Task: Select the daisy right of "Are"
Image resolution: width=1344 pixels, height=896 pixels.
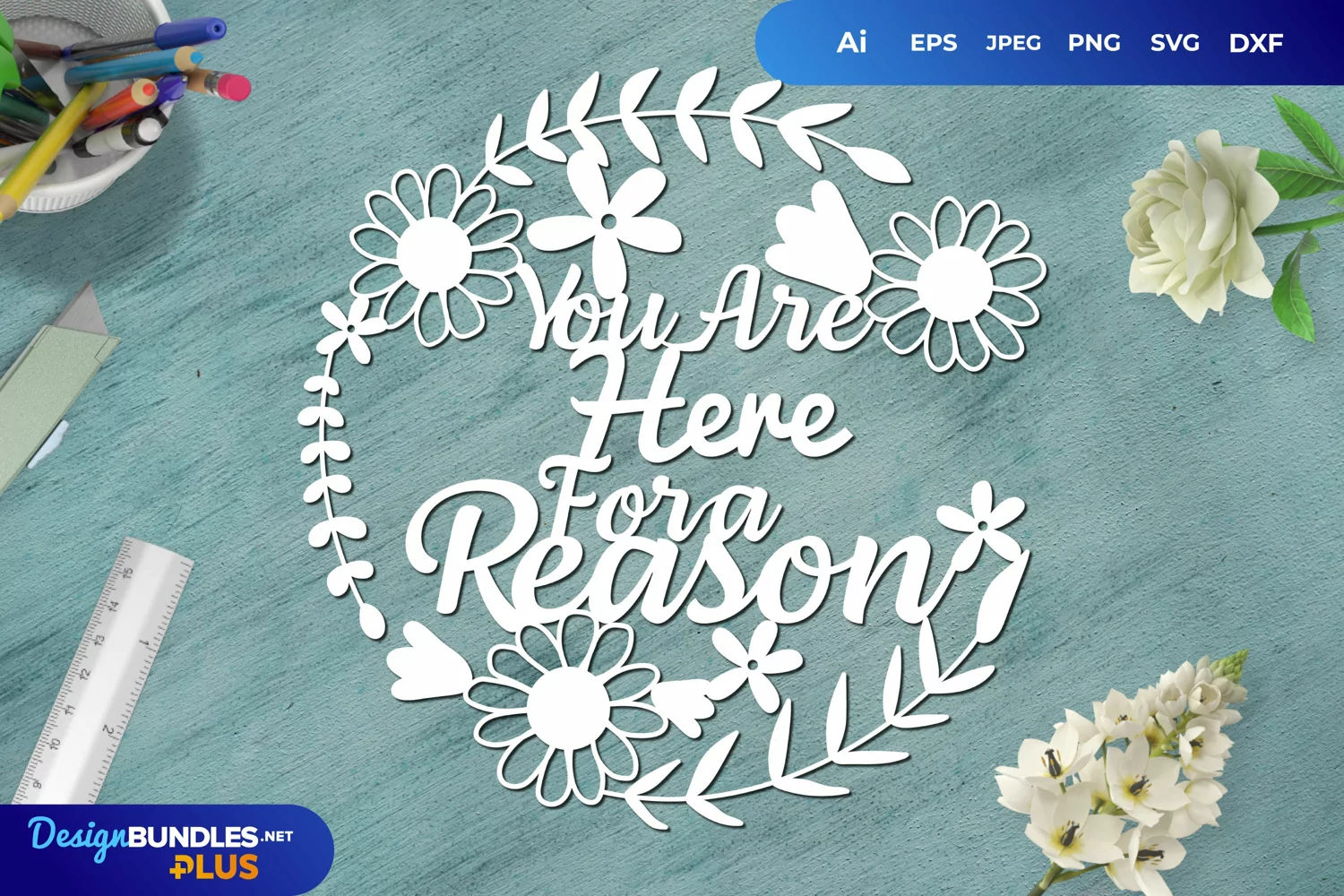Action: pos(954,283)
